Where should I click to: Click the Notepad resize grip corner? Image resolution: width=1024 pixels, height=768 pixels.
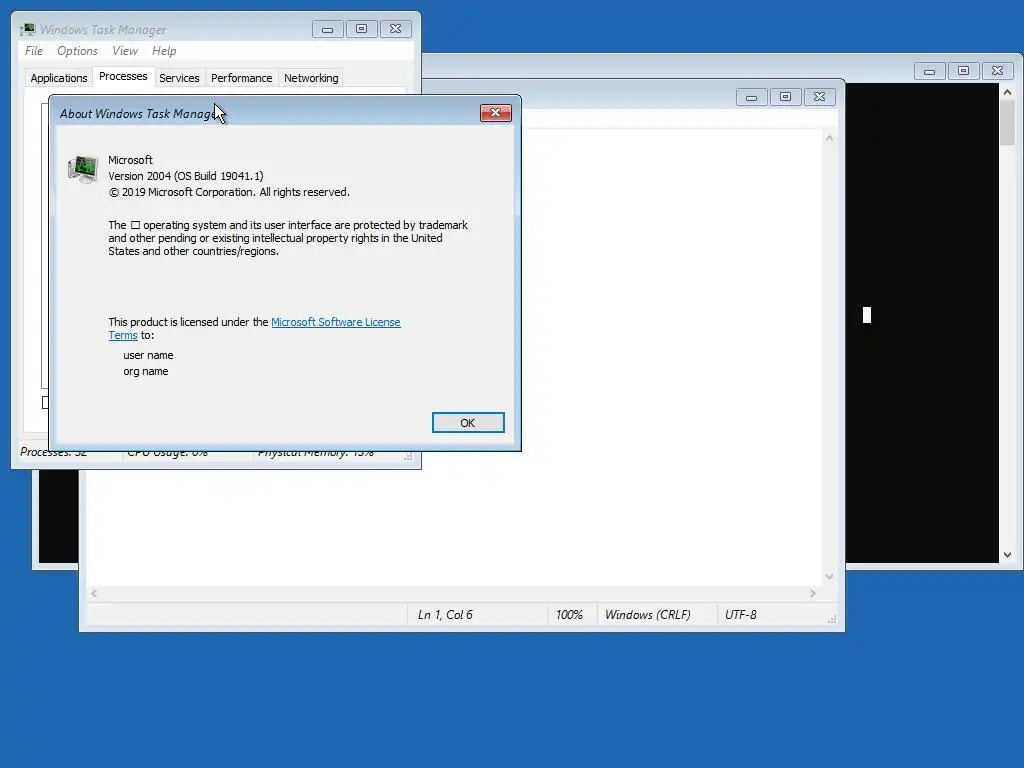coord(831,619)
